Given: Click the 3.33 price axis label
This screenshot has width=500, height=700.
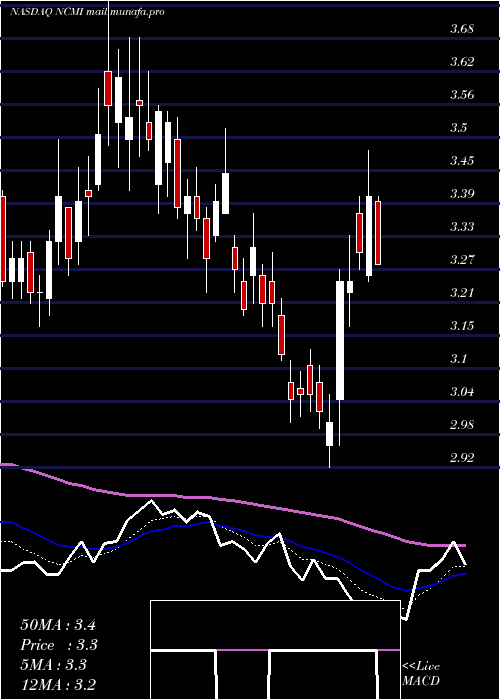Looking at the screenshot, I should (461, 227).
